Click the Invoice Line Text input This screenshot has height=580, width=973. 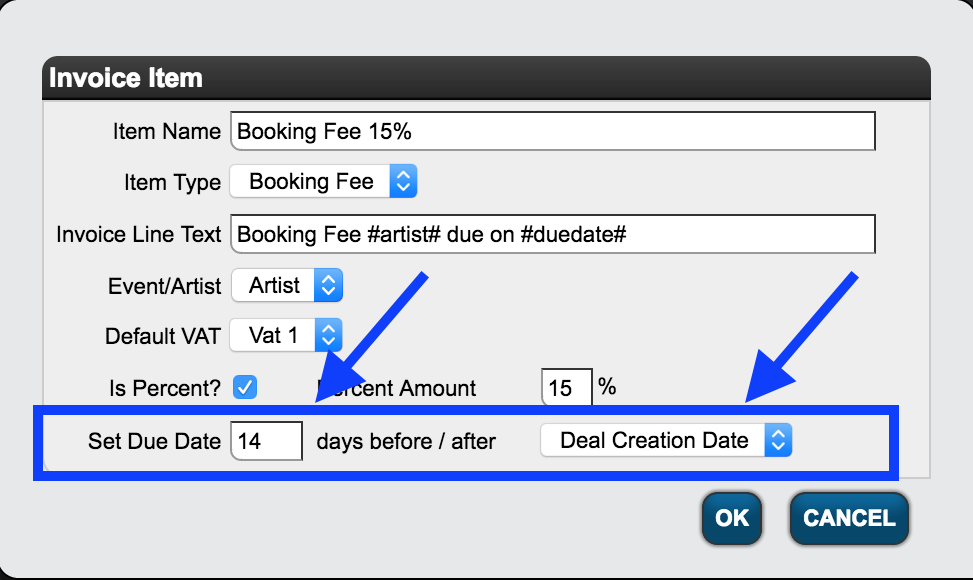tap(550, 234)
